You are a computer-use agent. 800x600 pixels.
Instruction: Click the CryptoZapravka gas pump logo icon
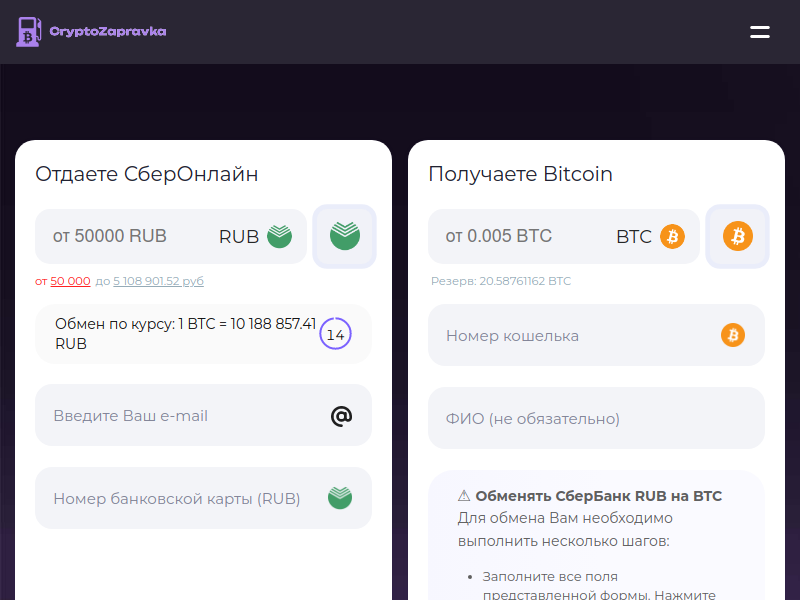click(29, 32)
